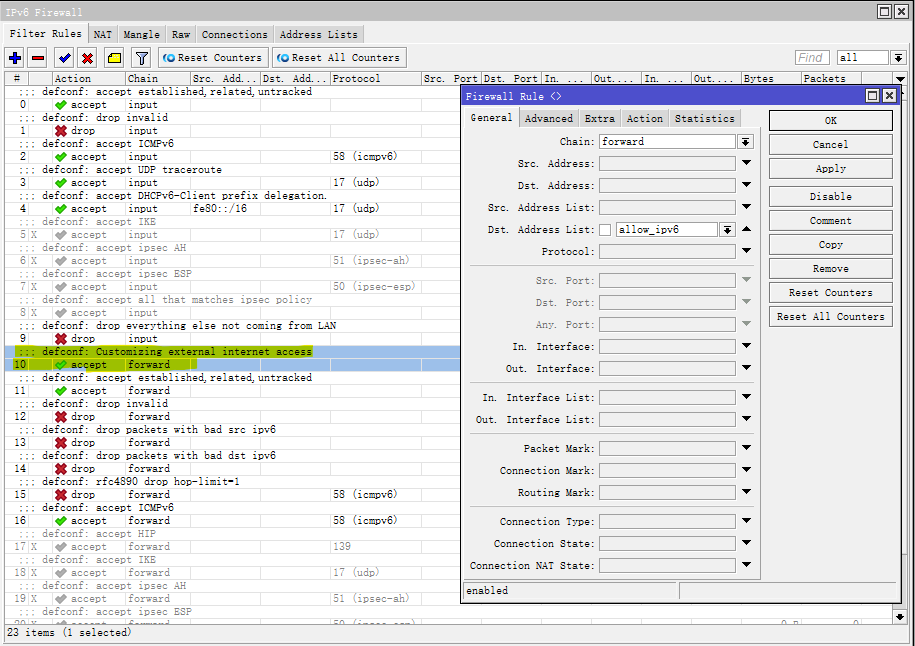Disable rule using red X toolbar icon
The height and width of the screenshot is (646, 915).
[88, 58]
